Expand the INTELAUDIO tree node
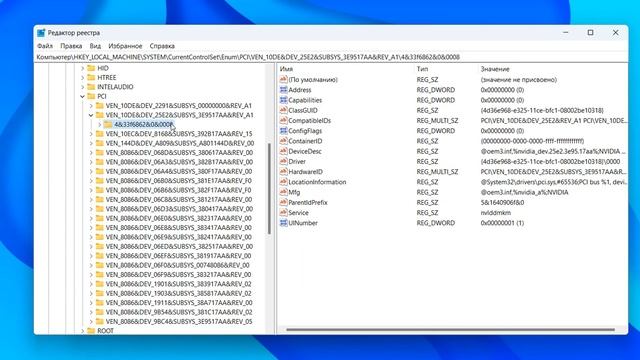The height and width of the screenshot is (360, 640). coord(83,87)
